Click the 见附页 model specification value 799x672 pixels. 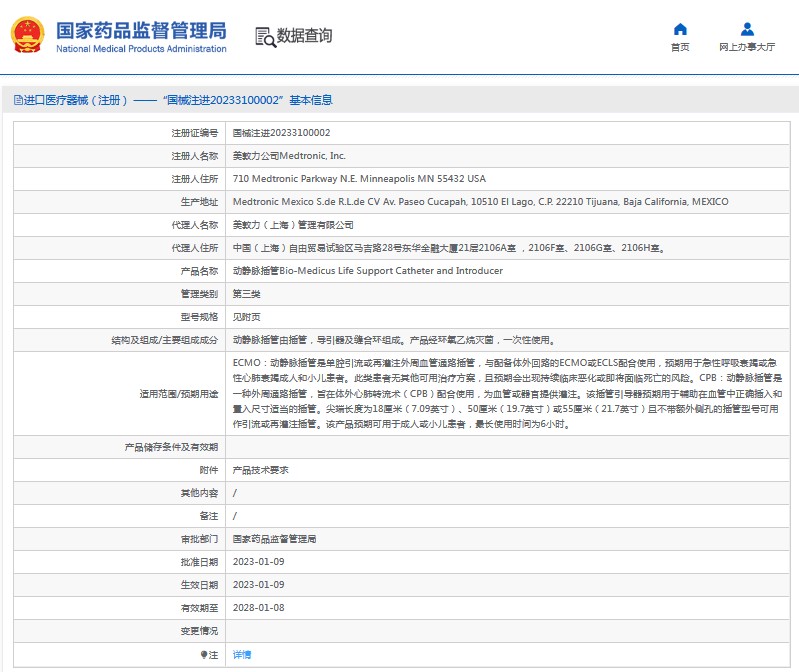(x=246, y=317)
